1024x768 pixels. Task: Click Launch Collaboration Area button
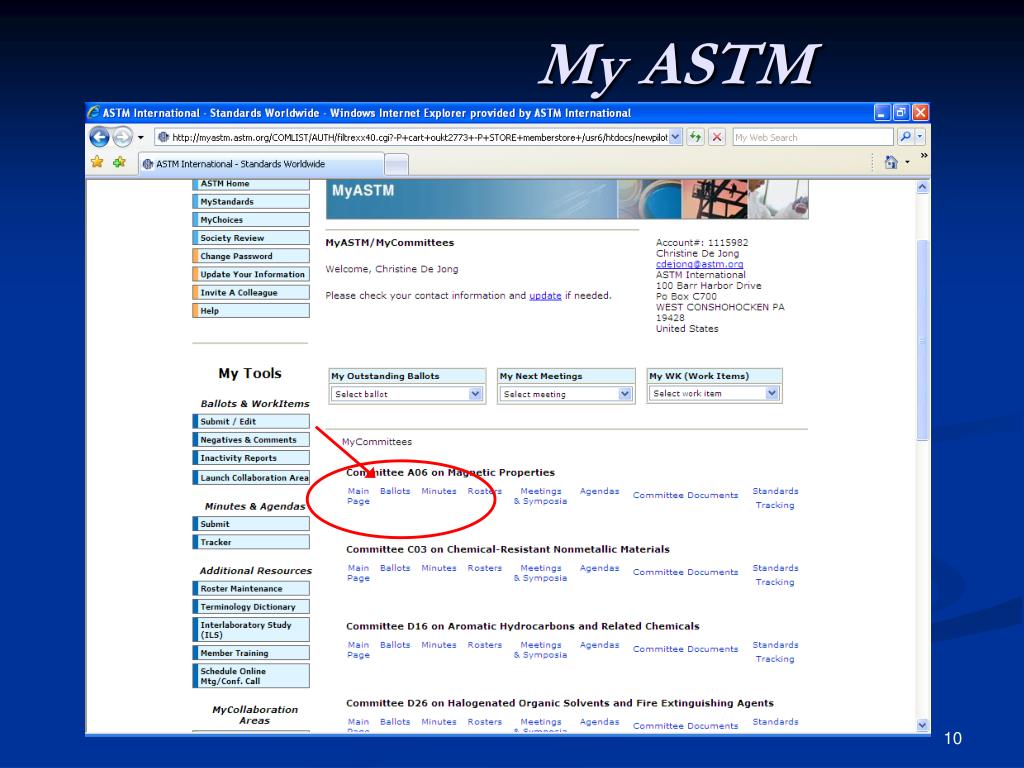(x=251, y=478)
